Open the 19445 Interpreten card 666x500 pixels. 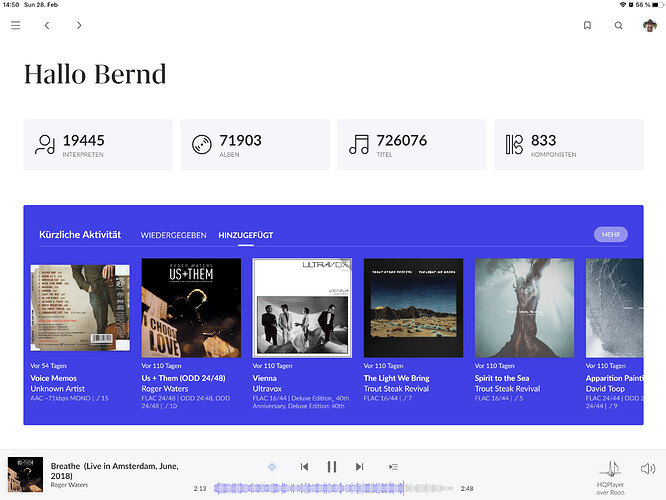(x=98, y=144)
